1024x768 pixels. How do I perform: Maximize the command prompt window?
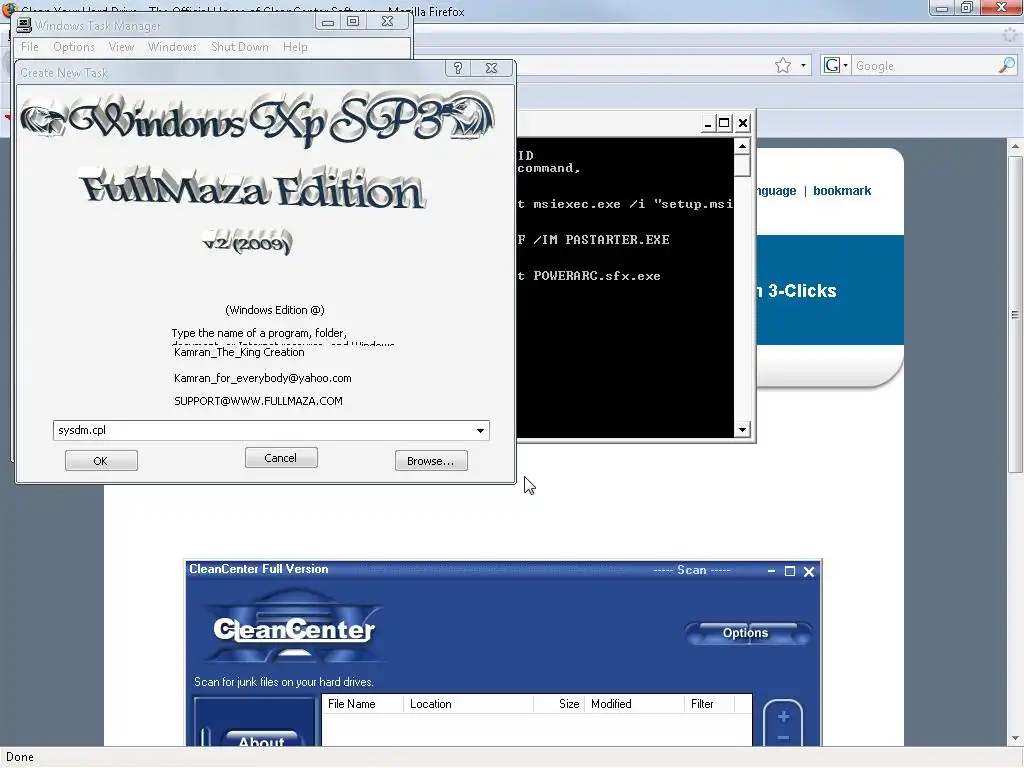pyautogui.click(x=724, y=123)
